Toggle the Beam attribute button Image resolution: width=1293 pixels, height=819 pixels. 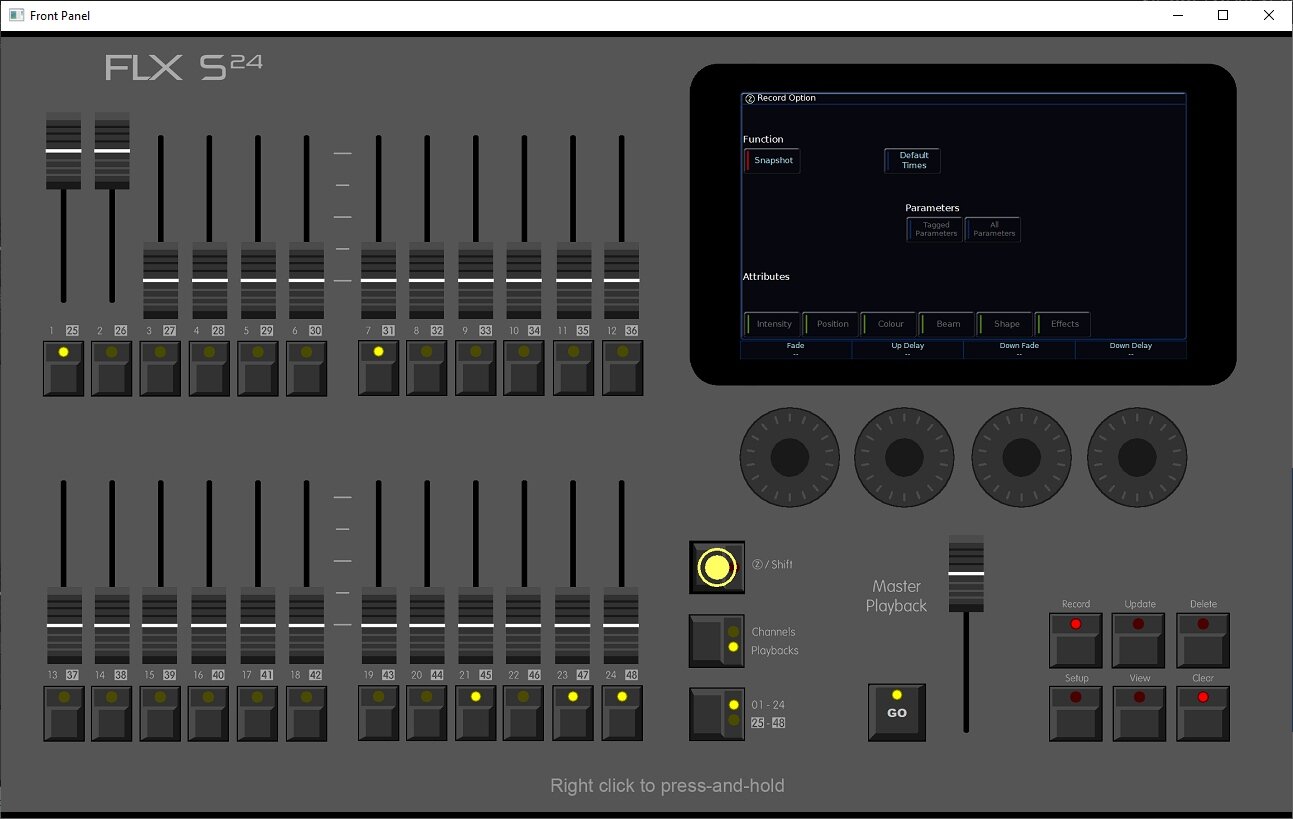946,324
